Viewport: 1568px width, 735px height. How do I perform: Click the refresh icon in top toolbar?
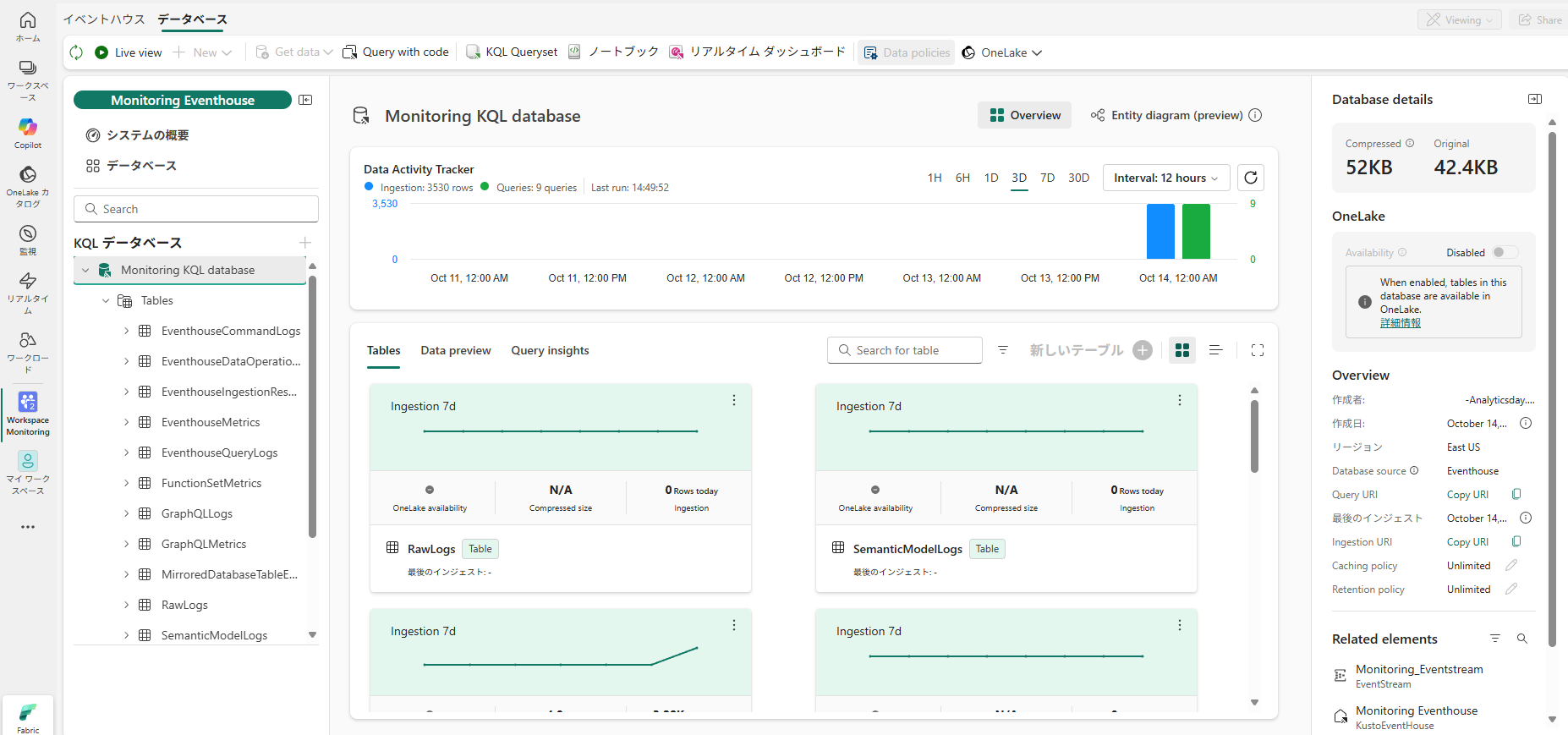76,52
